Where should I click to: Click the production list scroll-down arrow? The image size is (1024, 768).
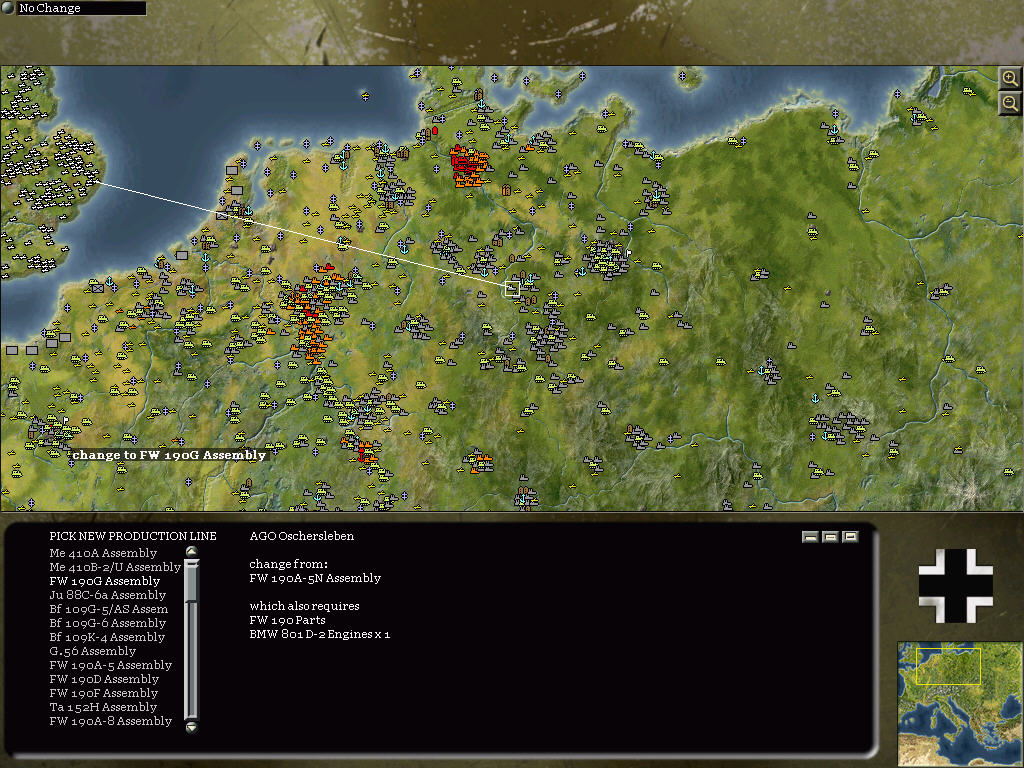(x=191, y=726)
